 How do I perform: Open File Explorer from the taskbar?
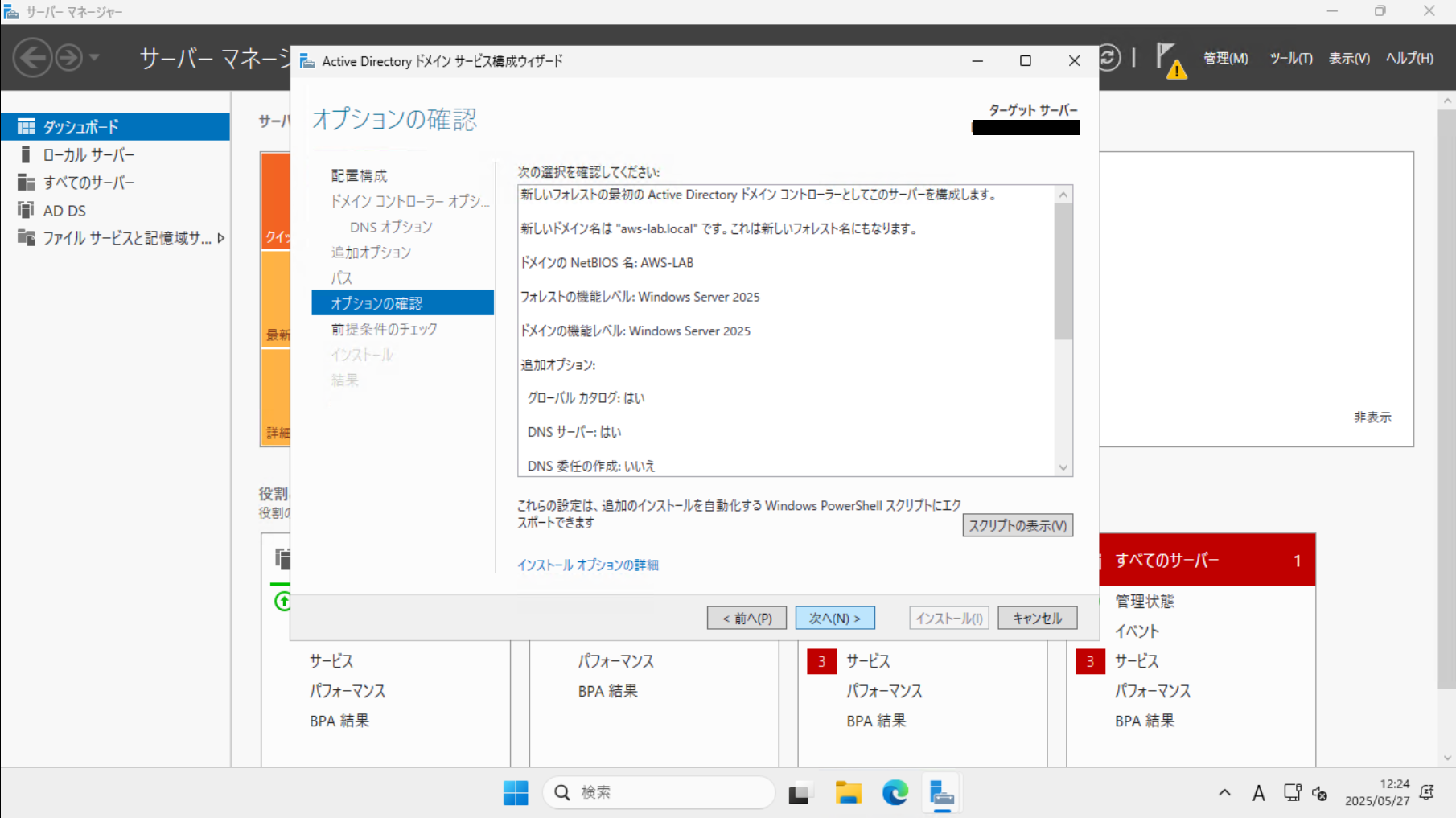click(x=848, y=793)
